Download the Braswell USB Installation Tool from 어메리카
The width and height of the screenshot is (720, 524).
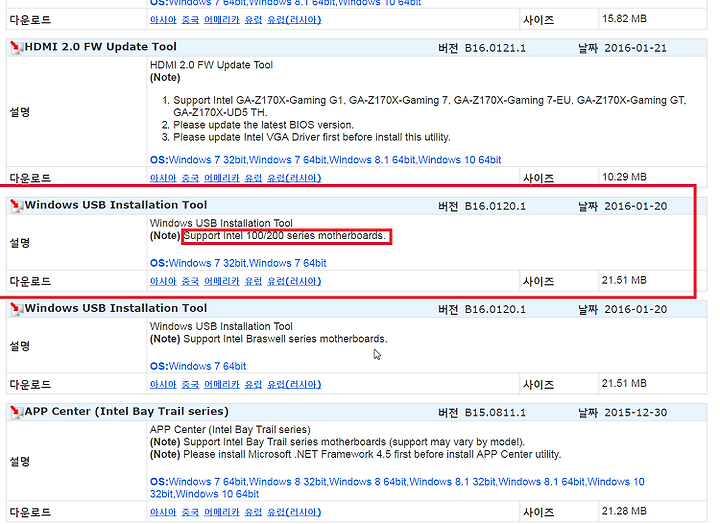coord(222,384)
